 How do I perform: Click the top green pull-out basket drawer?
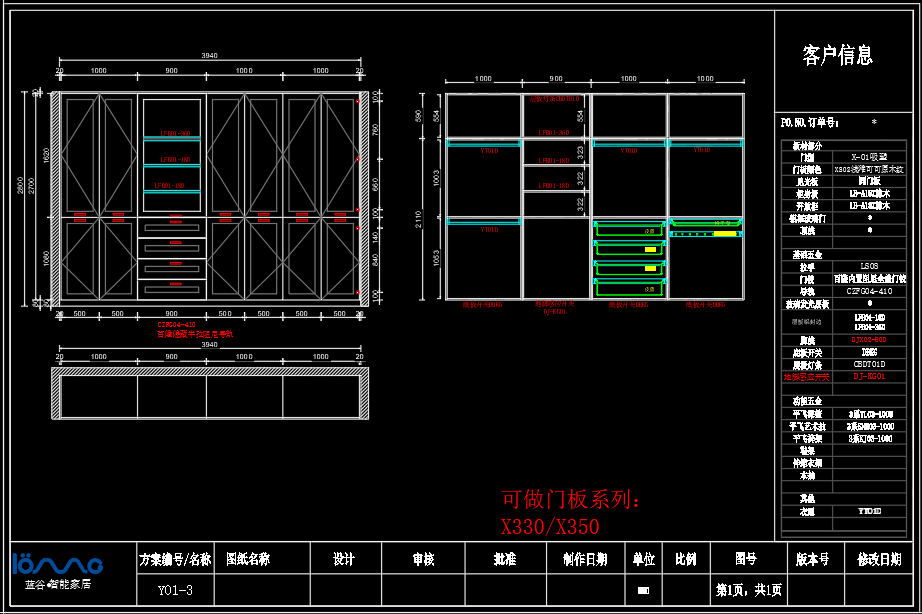point(628,230)
